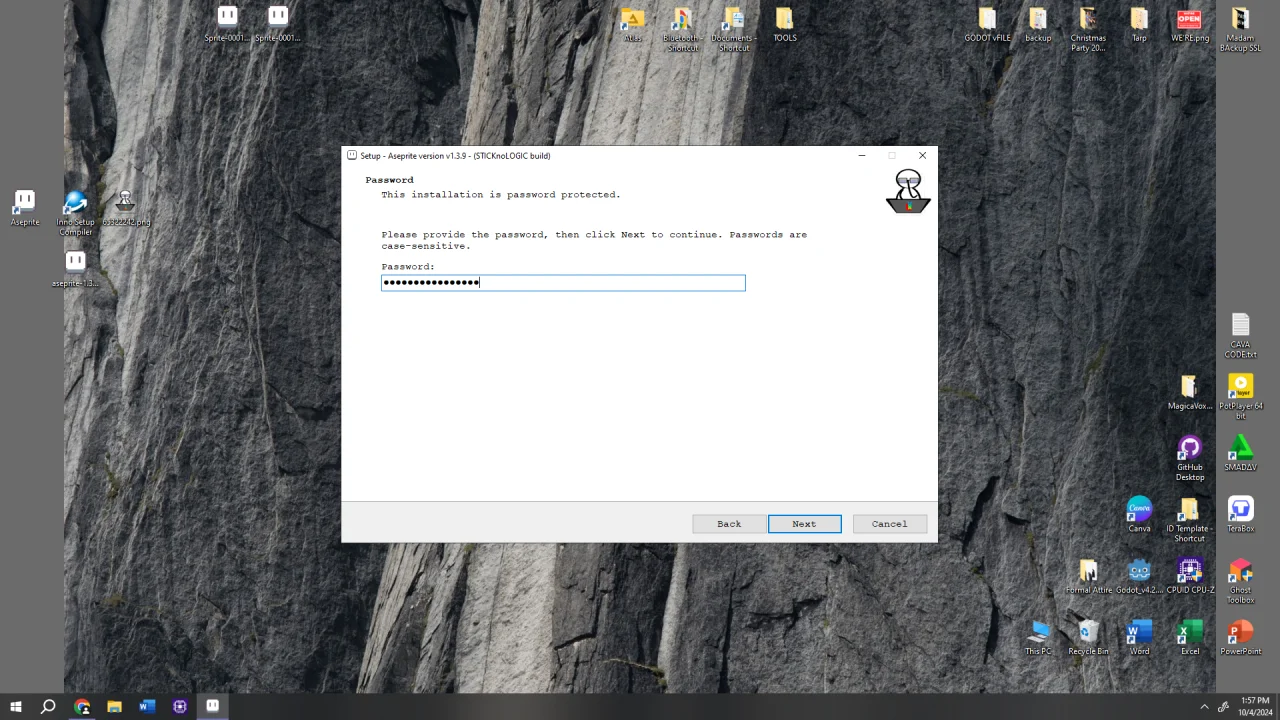Select the CAVA CODE.txt file icon
Image resolution: width=1280 pixels, height=720 pixels.
click(1240, 336)
